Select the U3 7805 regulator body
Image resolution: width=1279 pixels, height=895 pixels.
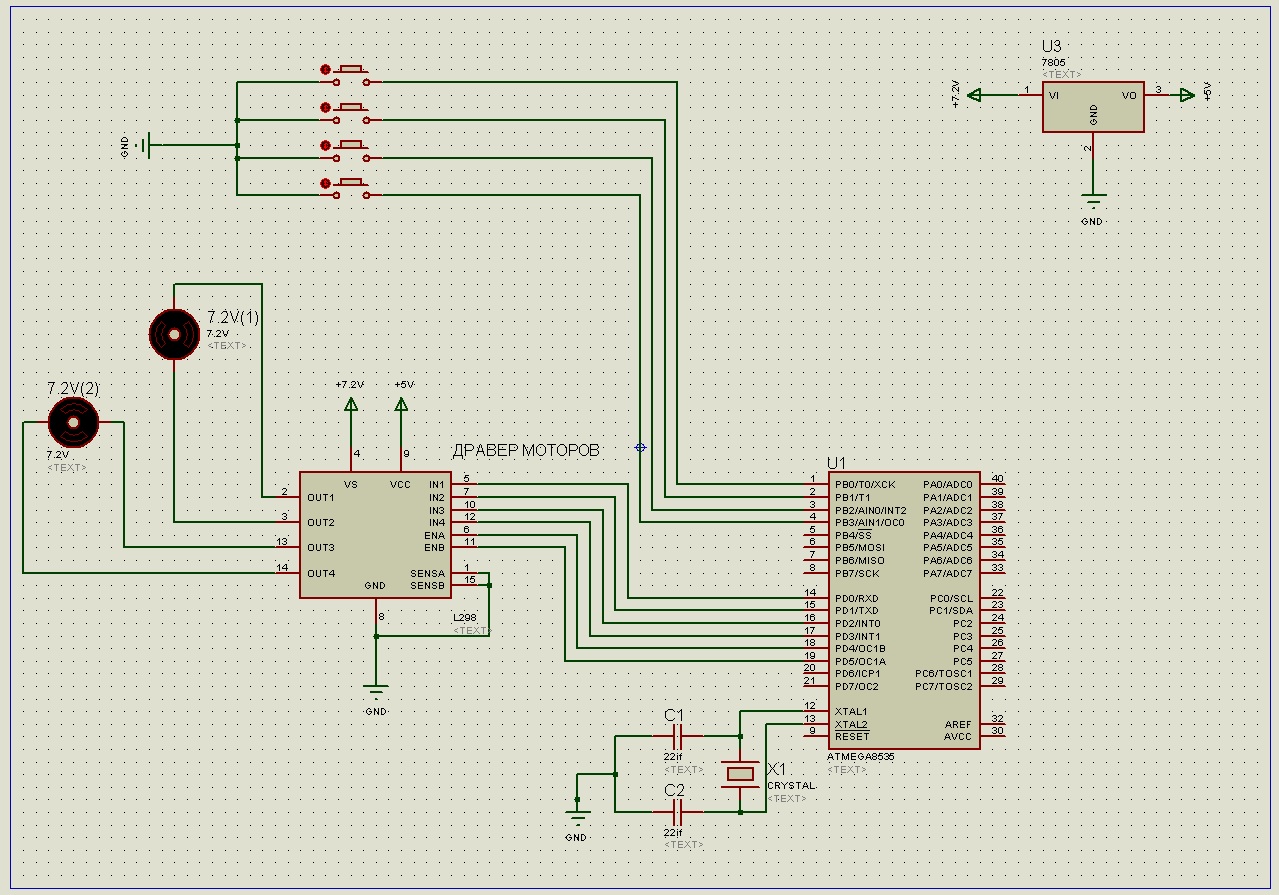point(1093,107)
